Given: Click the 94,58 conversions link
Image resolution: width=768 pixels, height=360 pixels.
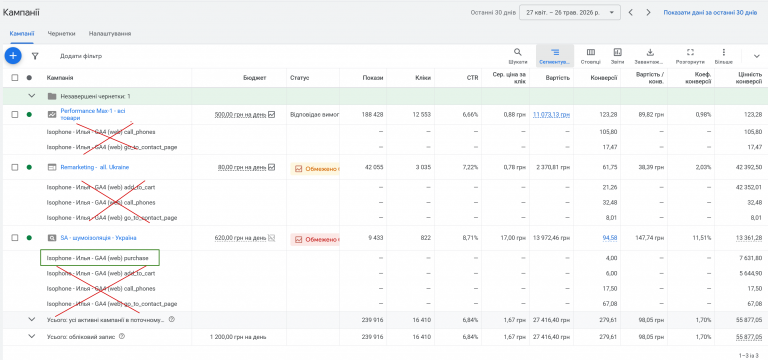Looking at the screenshot, I should pos(610,238).
